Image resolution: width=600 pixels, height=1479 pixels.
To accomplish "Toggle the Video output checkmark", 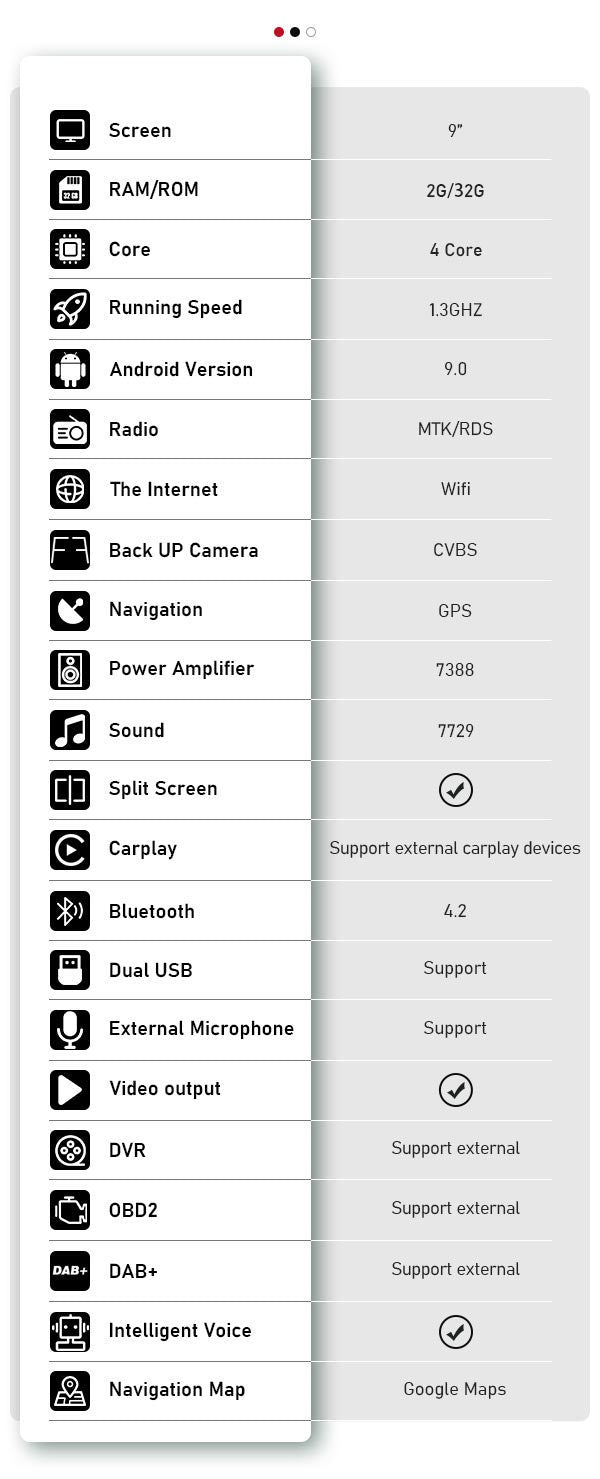I will pos(456,1090).
